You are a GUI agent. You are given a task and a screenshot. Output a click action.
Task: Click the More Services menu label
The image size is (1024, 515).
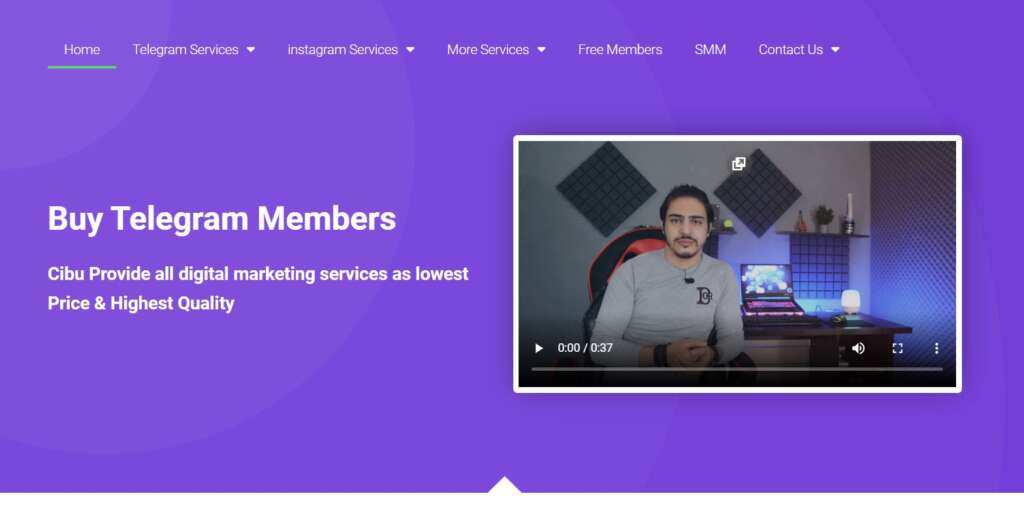coord(488,50)
